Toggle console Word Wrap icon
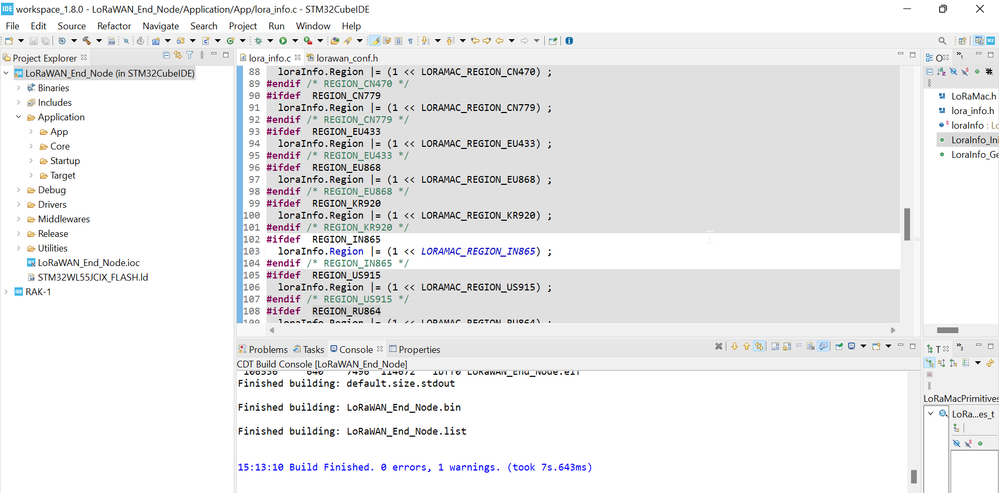999x493 pixels. coord(799,347)
